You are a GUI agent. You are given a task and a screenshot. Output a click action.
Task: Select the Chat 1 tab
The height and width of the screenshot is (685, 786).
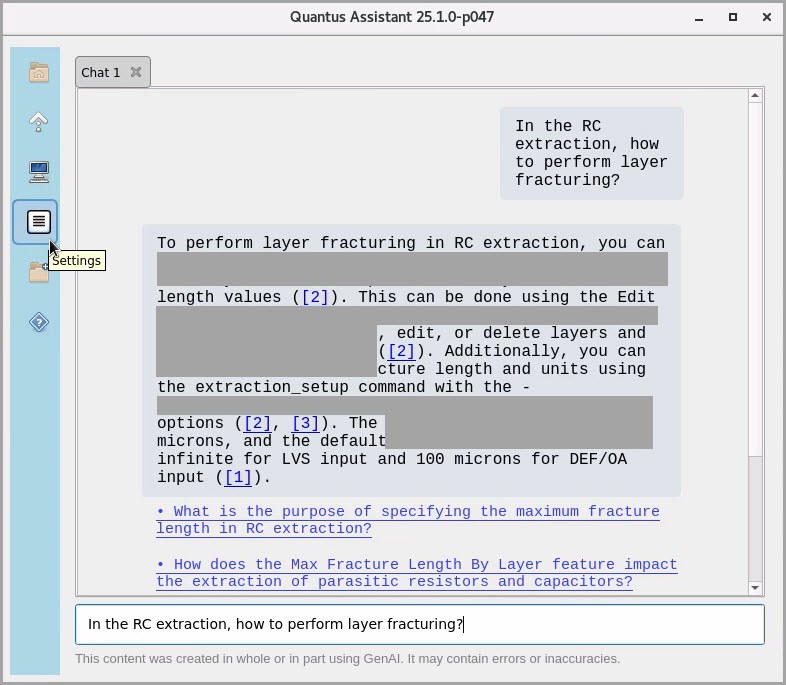[x=112, y=72]
